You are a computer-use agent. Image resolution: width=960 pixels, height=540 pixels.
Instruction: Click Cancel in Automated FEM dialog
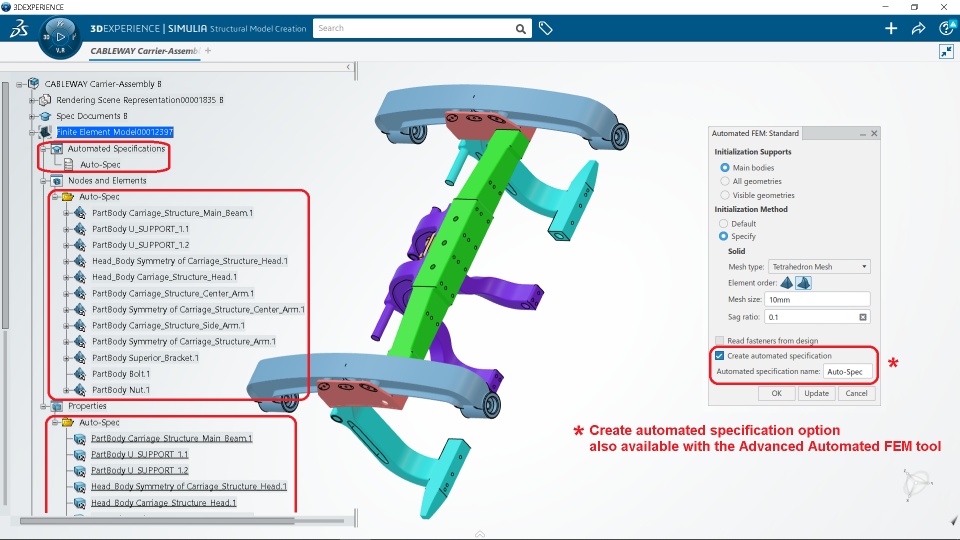[x=856, y=394]
